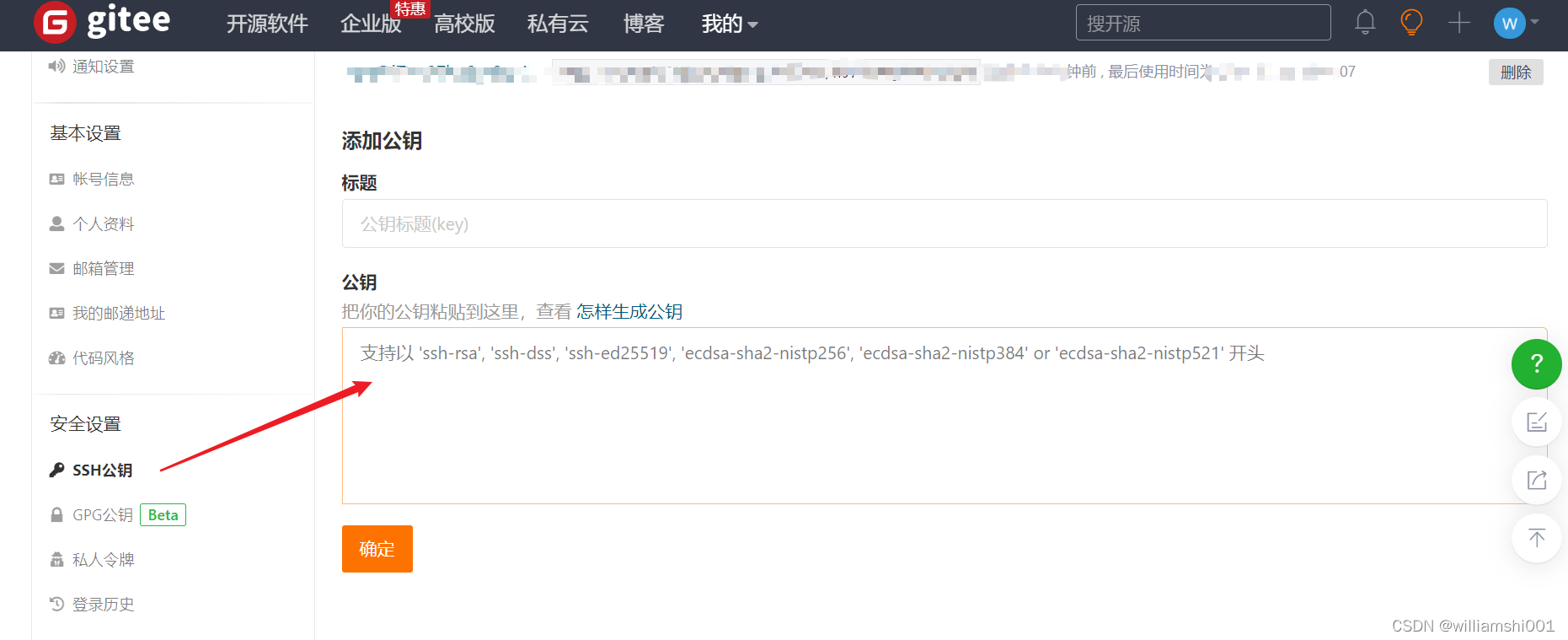
Task: Open GPG公钥 in the sidebar
Action: 103,514
